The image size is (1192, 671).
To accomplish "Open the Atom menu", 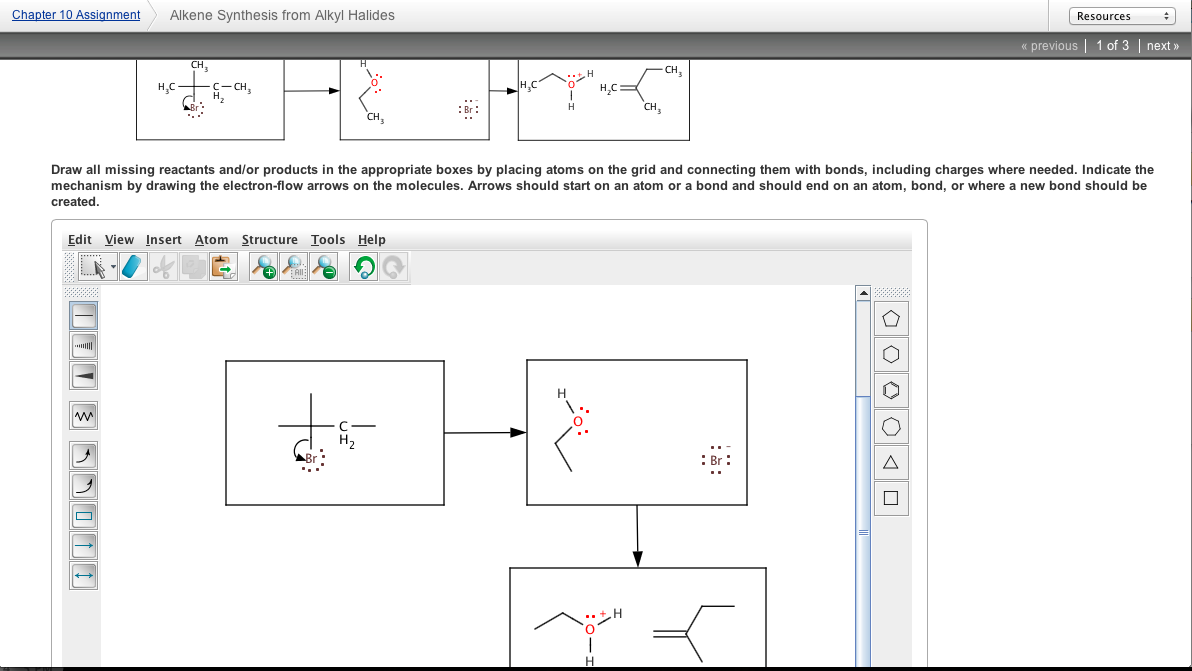I will pos(211,239).
